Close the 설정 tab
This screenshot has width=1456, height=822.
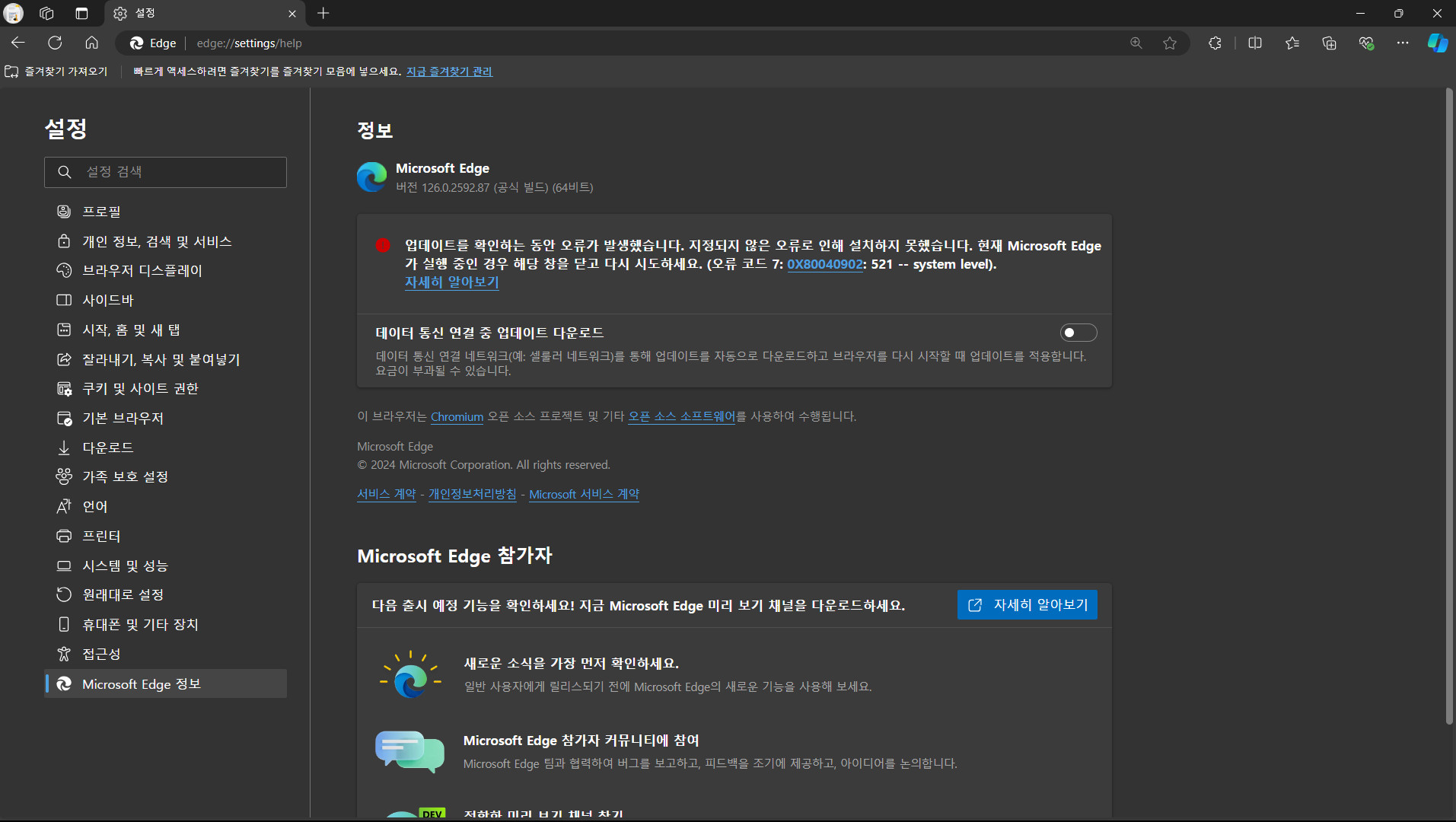pos(292,14)
